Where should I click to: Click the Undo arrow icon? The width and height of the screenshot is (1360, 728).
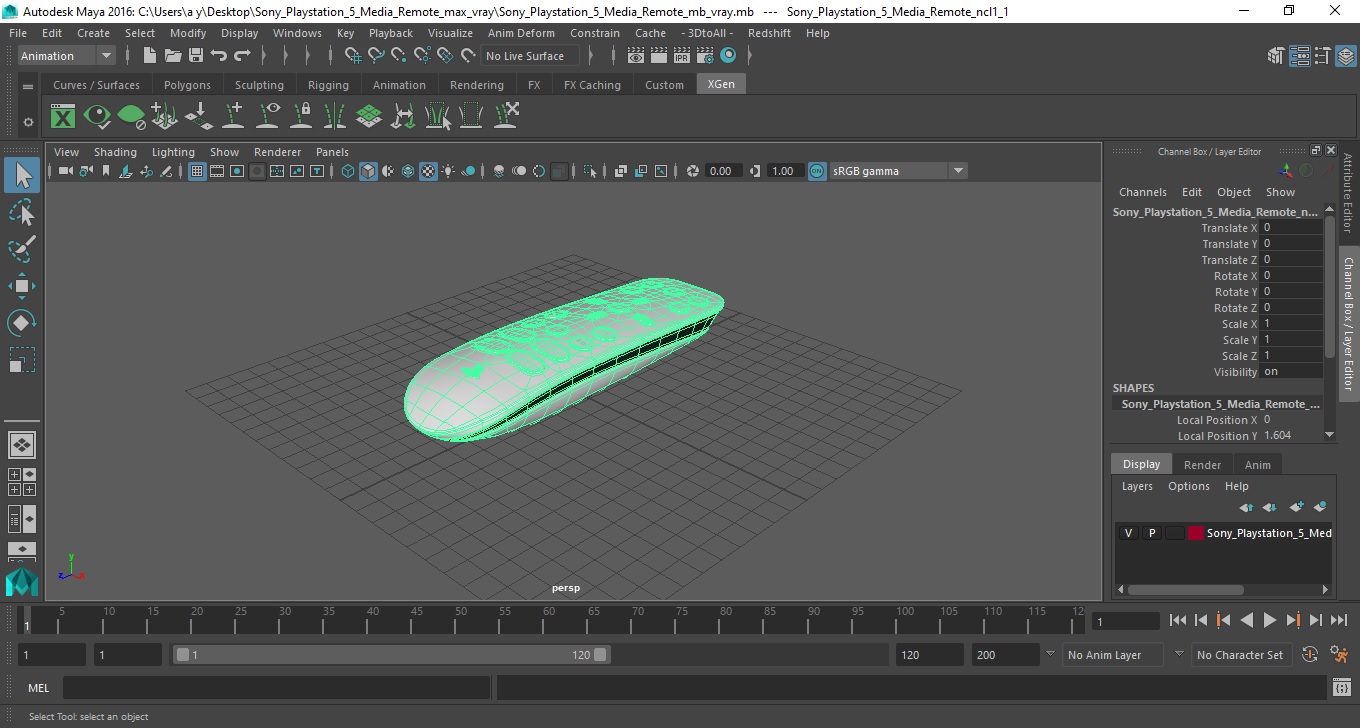coord(219,56)
